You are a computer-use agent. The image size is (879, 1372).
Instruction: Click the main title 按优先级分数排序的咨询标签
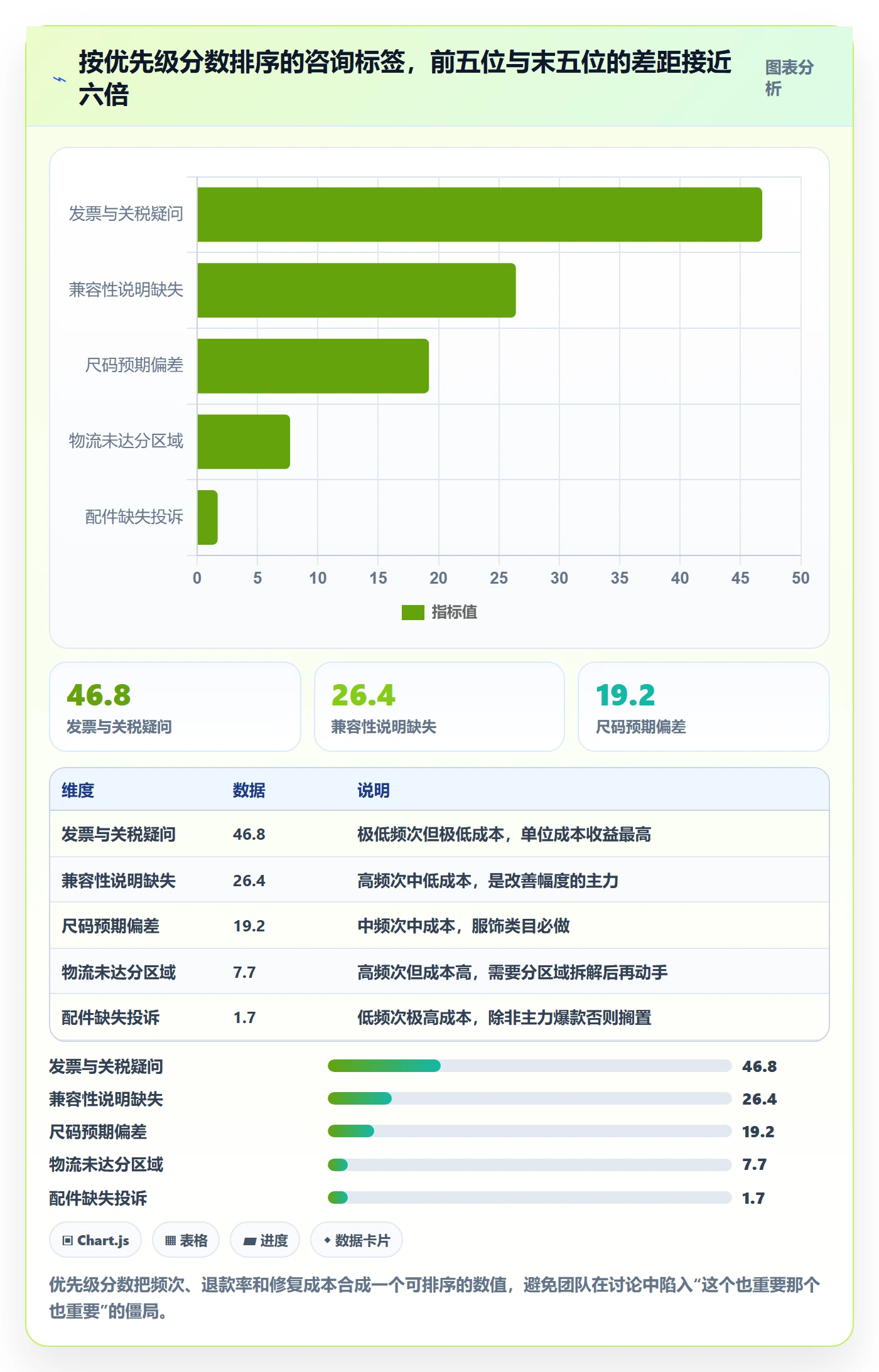[405, 78]
